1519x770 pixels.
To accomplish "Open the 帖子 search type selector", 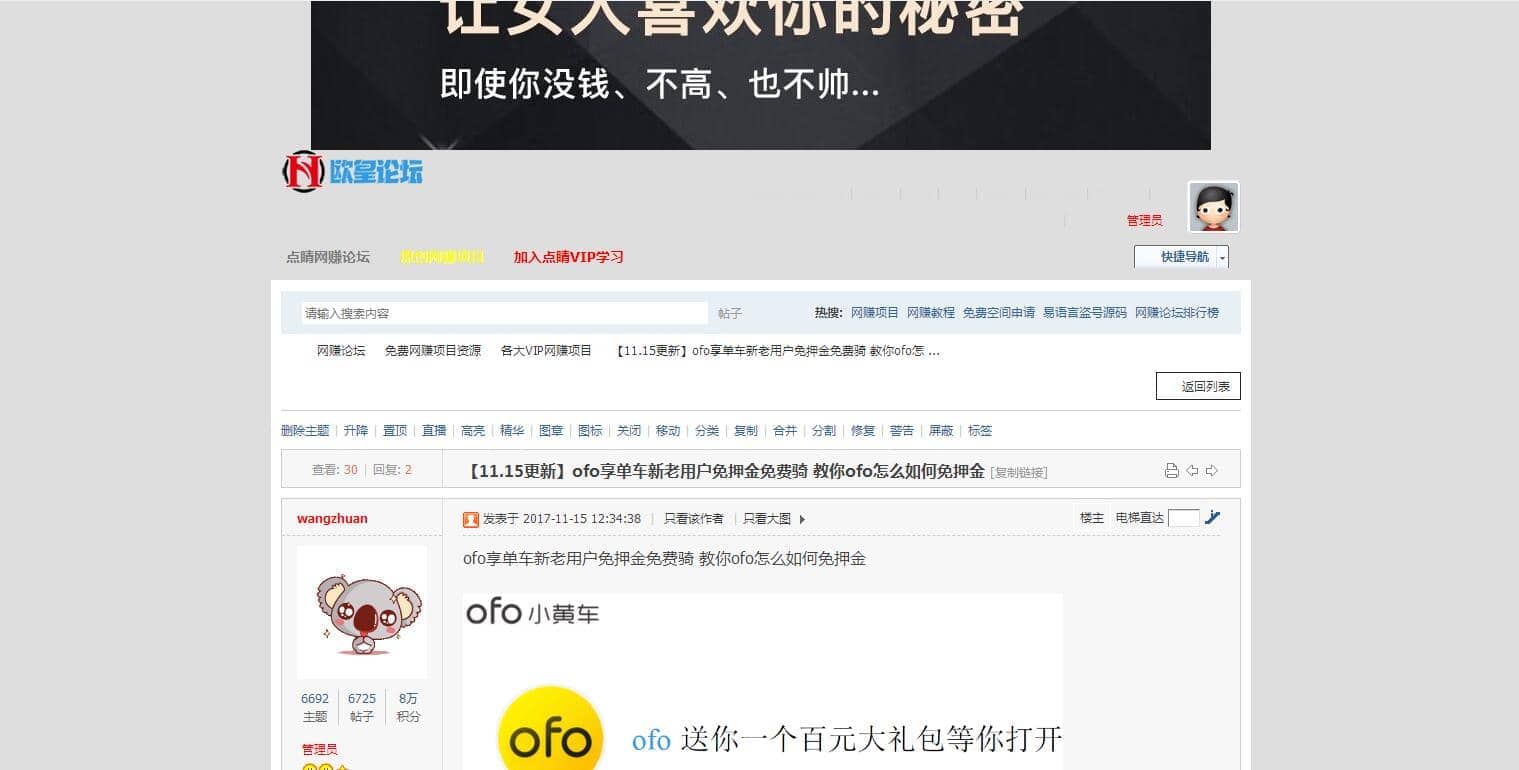I will pyautogui.click(x=730, y=313).
